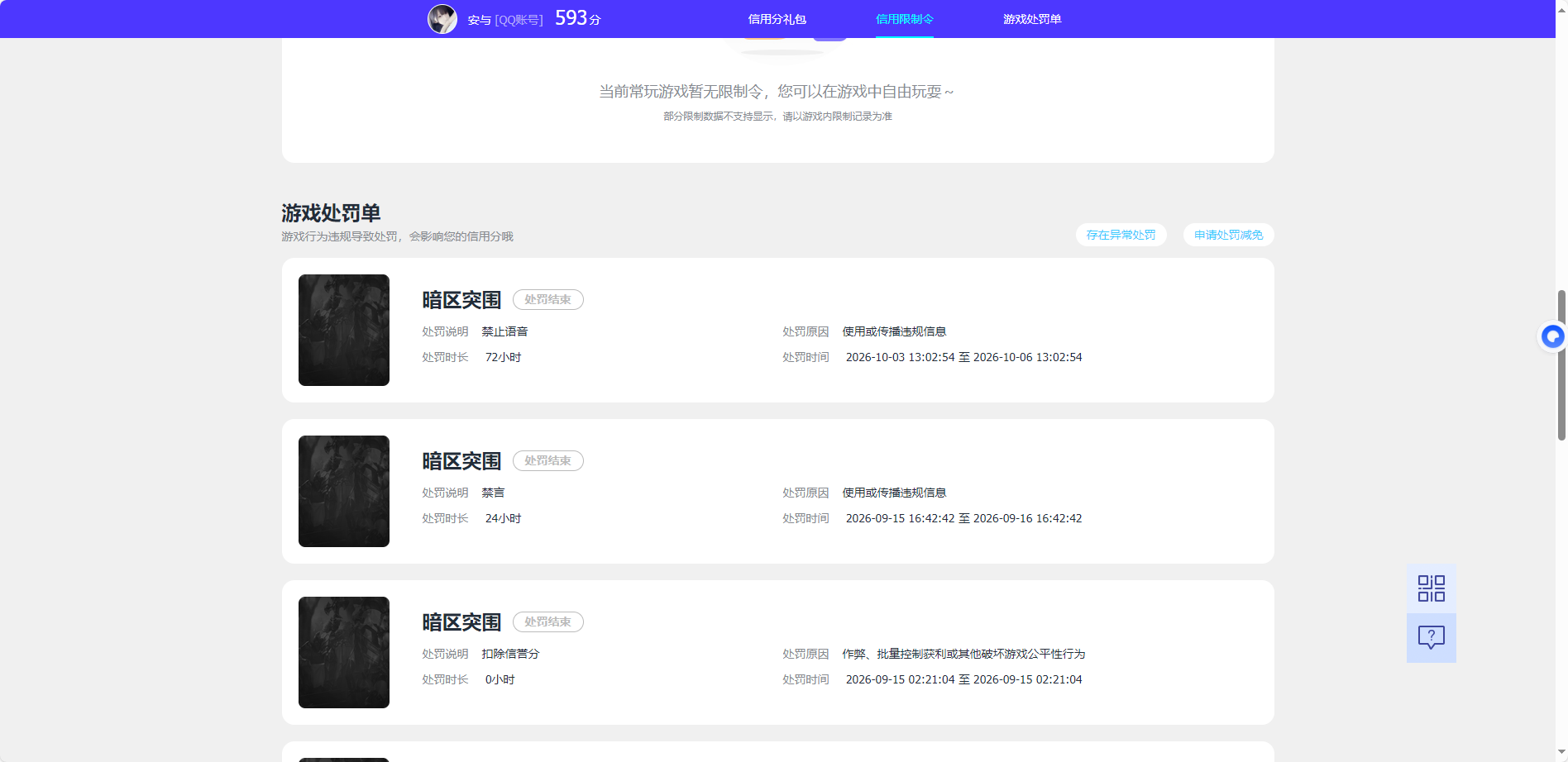Click the 禁止语音 penalty description
1568x762 pixels.
(504, 331)
